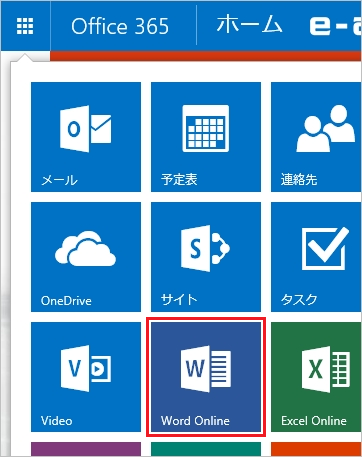The height and width of the screenshot is (457, 362).
Task: Launch the Excel Online tile
Action: point(316,377)
